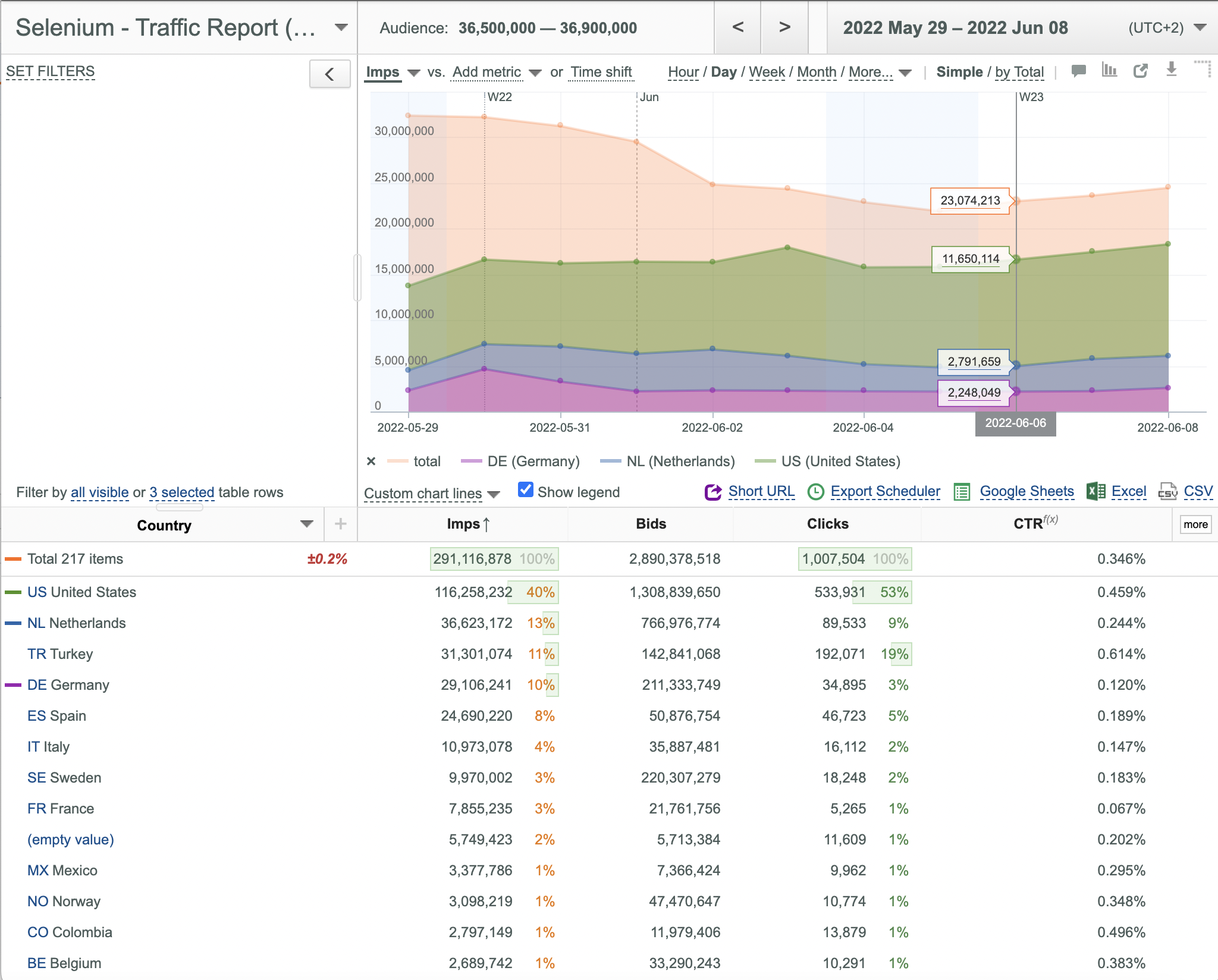Click the Excel export icon
Screen dimensions: 1218x980
[1095, 492]
